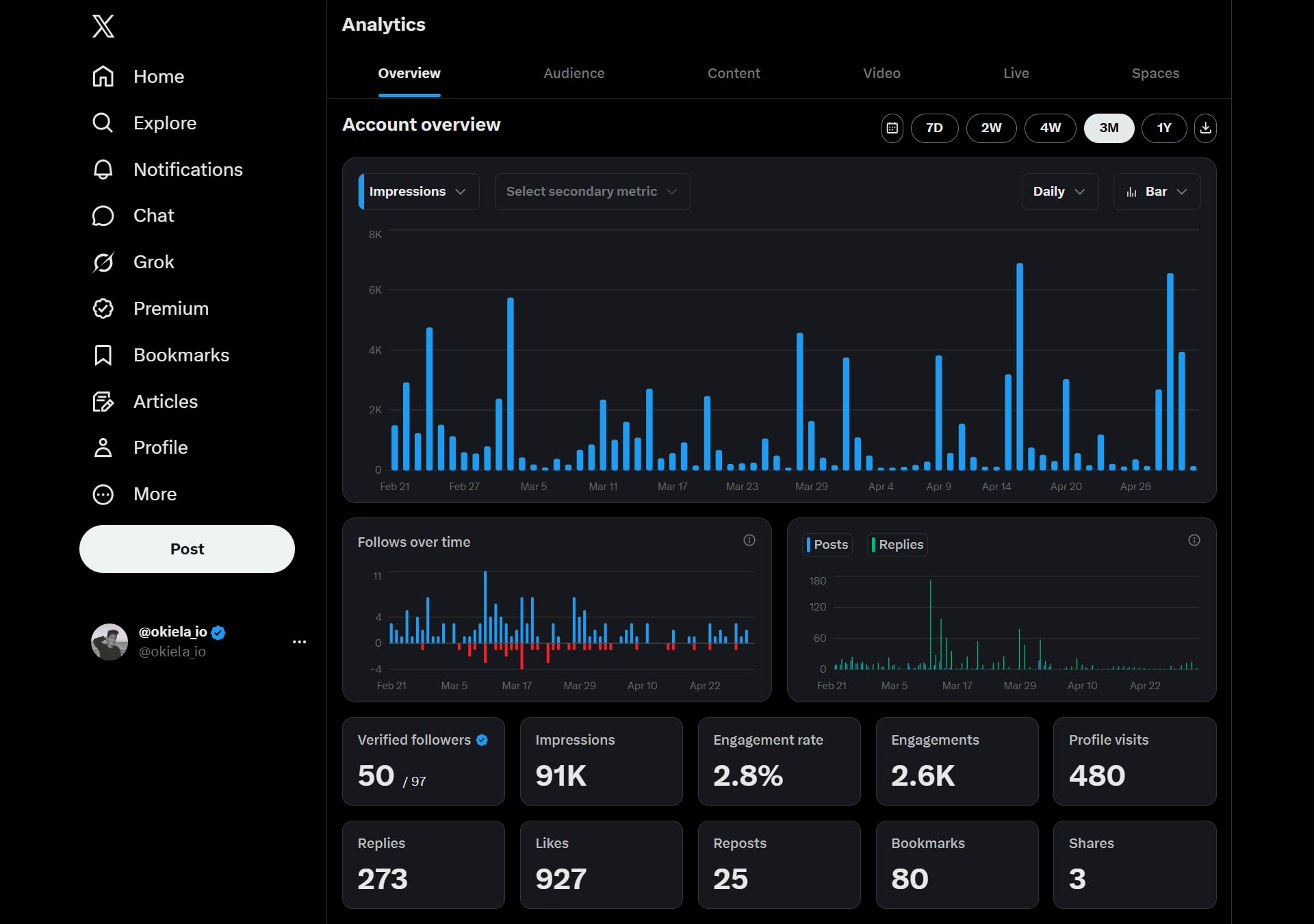Screen dimensions: 1314x924
Task: Click the Profile visits 480 card
Action: 1135,762
